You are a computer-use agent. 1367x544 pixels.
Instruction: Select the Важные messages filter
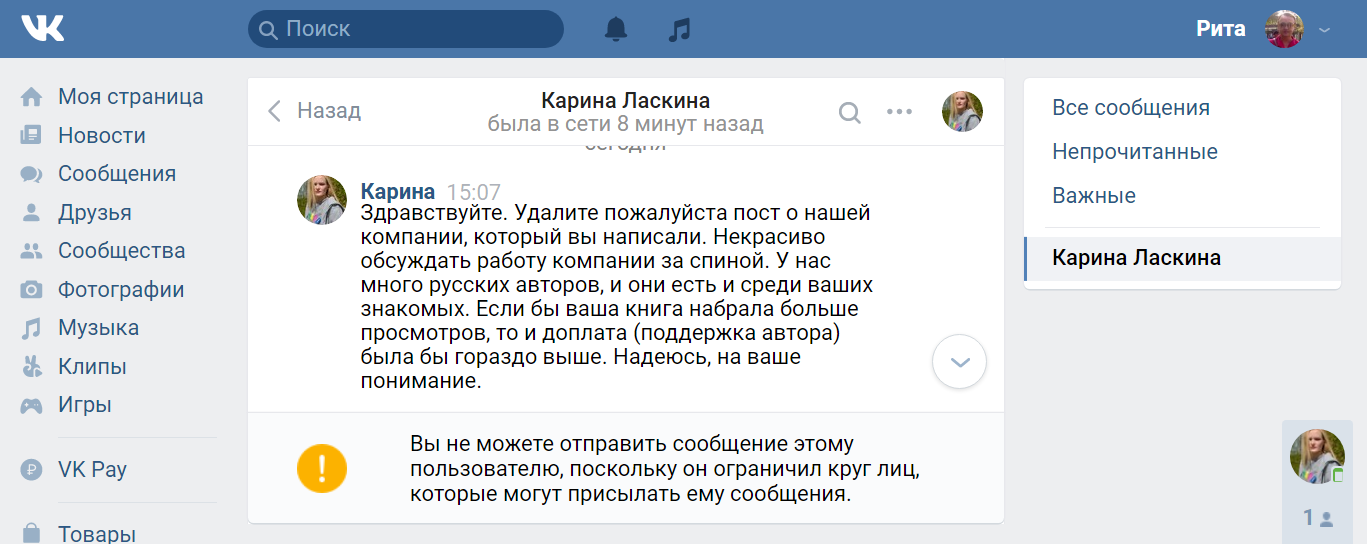tap(1094, 196)
